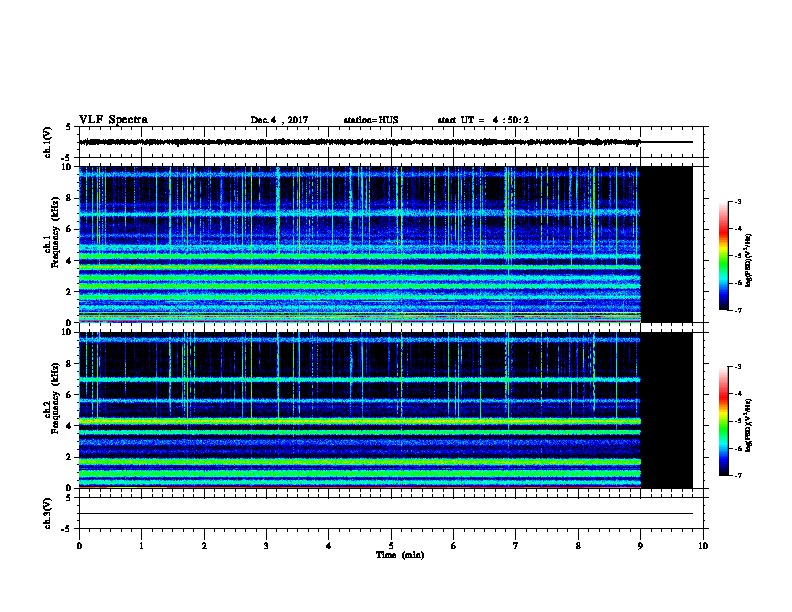
Task: Click the ch.1 spectrogram's black no-data region after minute 9
Action: (667, 244)
